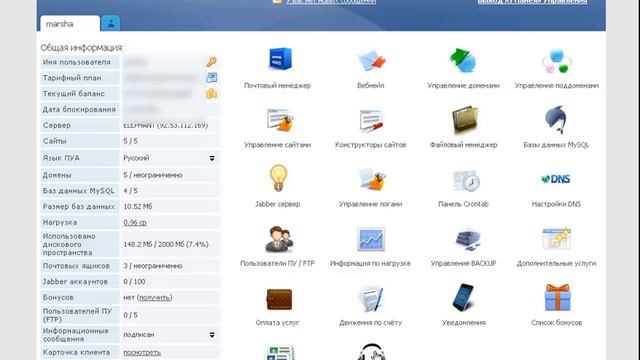Click the card icon at bottom row
The height and width of the screenshot is (360, 640).
280,352
